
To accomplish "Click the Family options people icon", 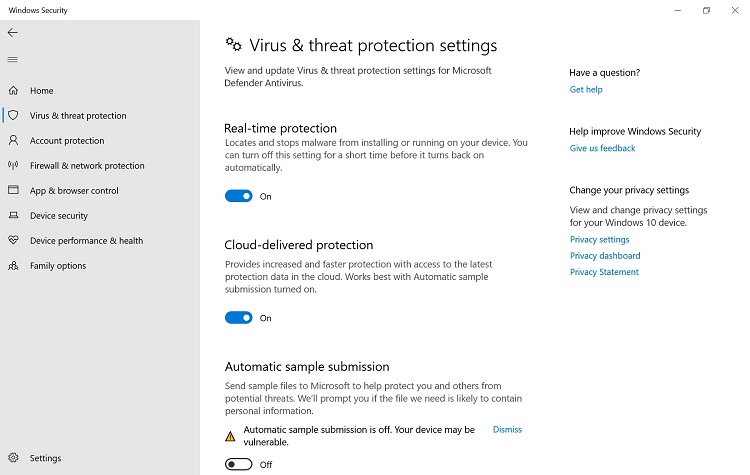I will point(13,265).
